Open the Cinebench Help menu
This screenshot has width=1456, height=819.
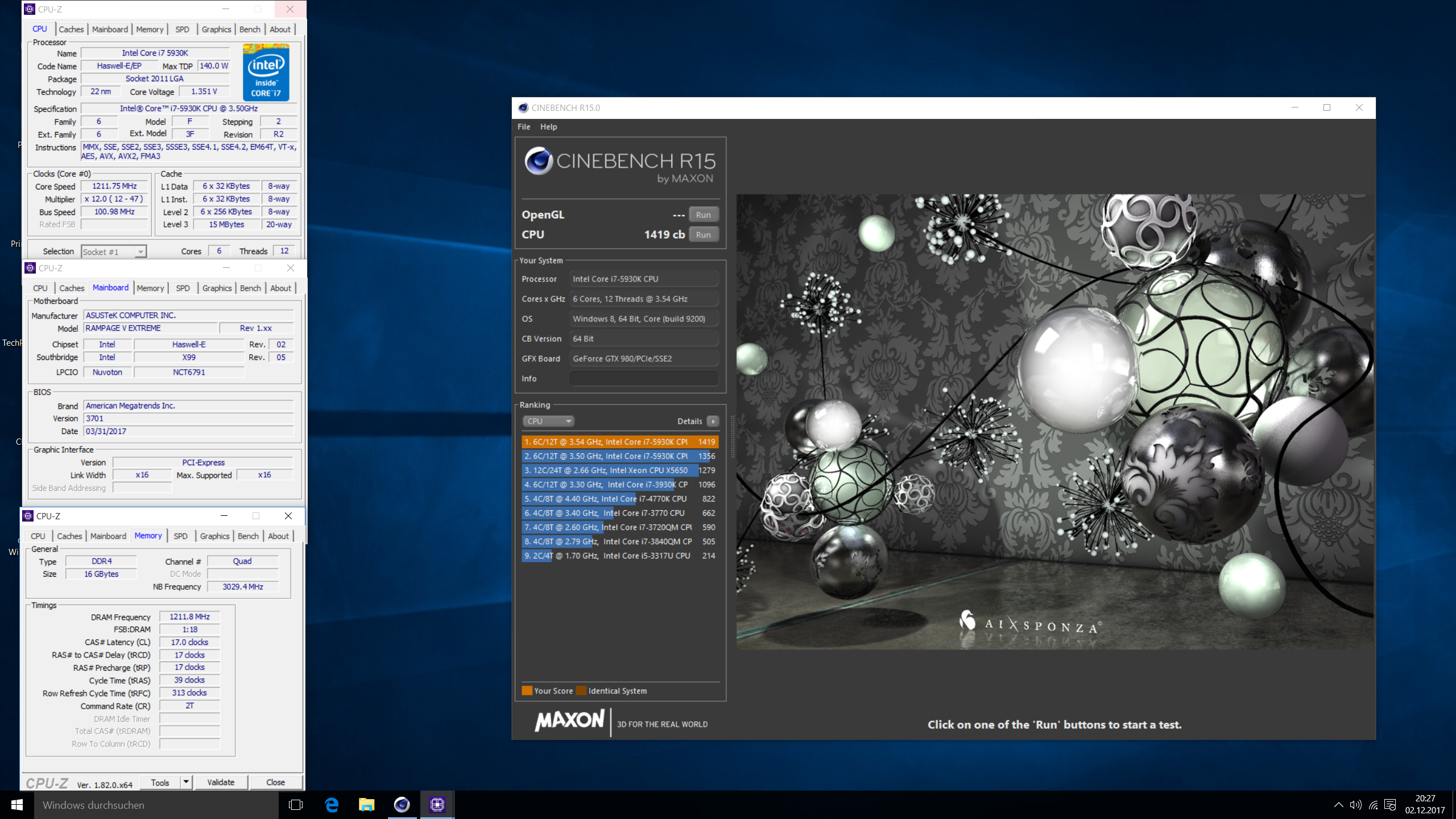point(548,127)
